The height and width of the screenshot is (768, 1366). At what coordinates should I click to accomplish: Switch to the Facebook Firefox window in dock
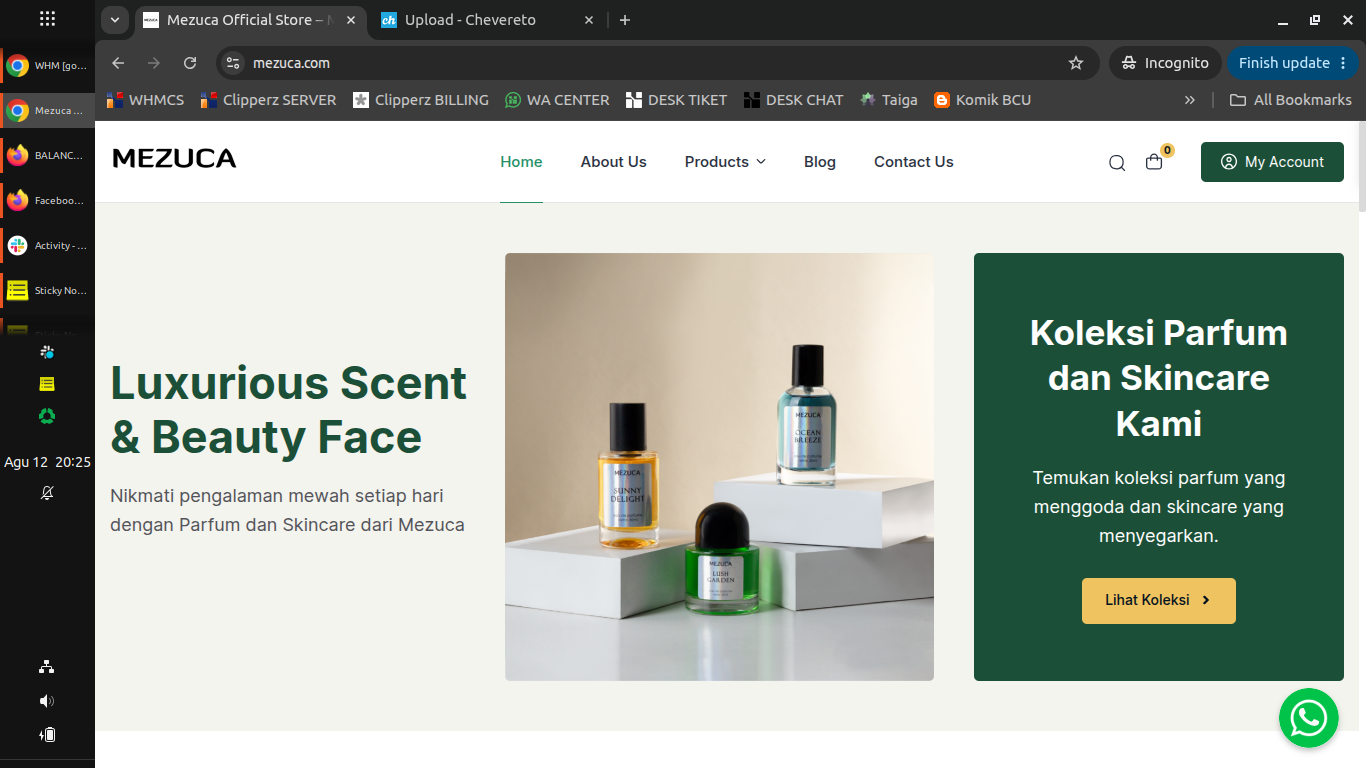(47, 201)
